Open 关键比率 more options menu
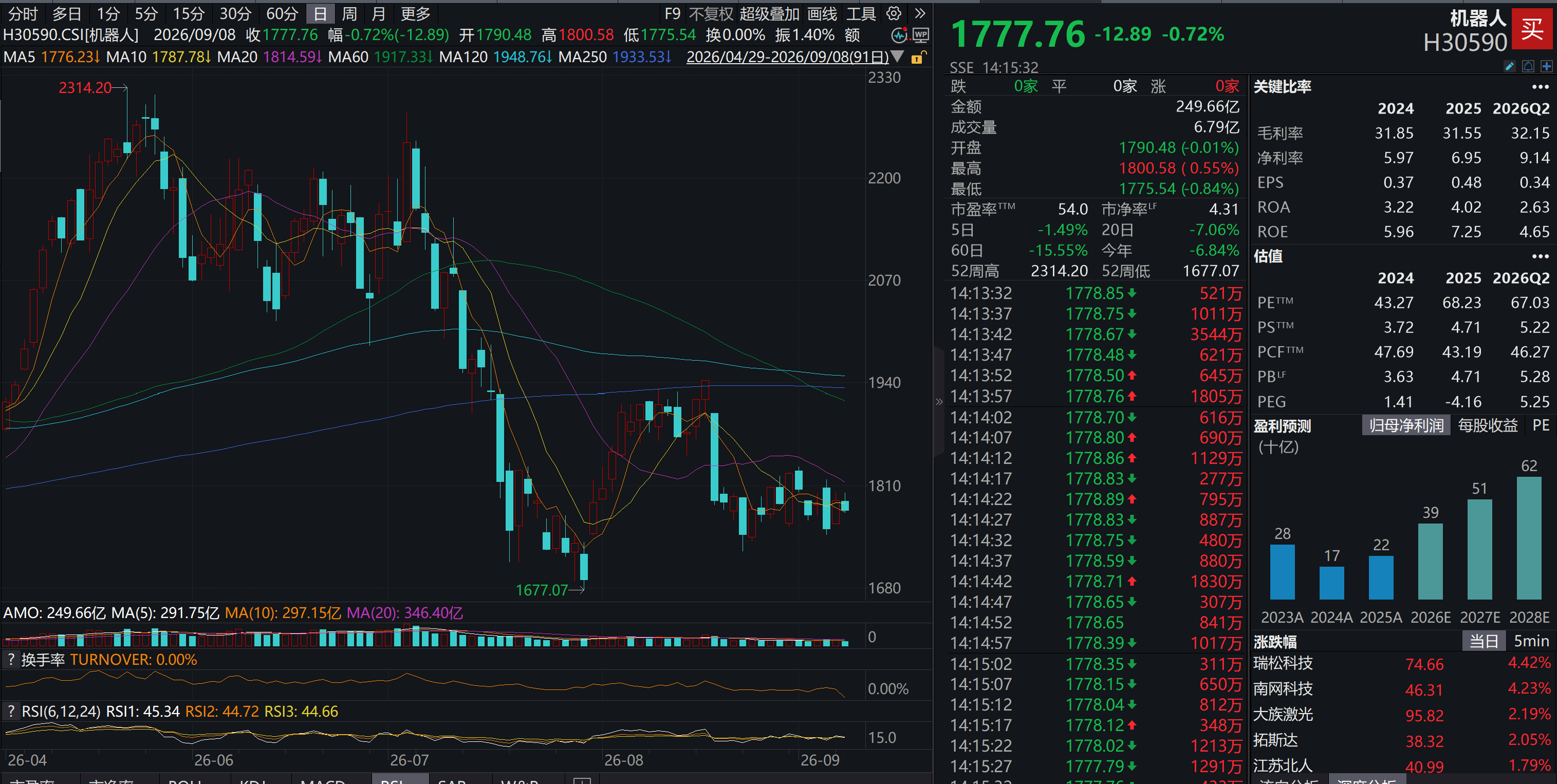The height and width of the screenshot is (784, 1557). (x=1540, y=87)
